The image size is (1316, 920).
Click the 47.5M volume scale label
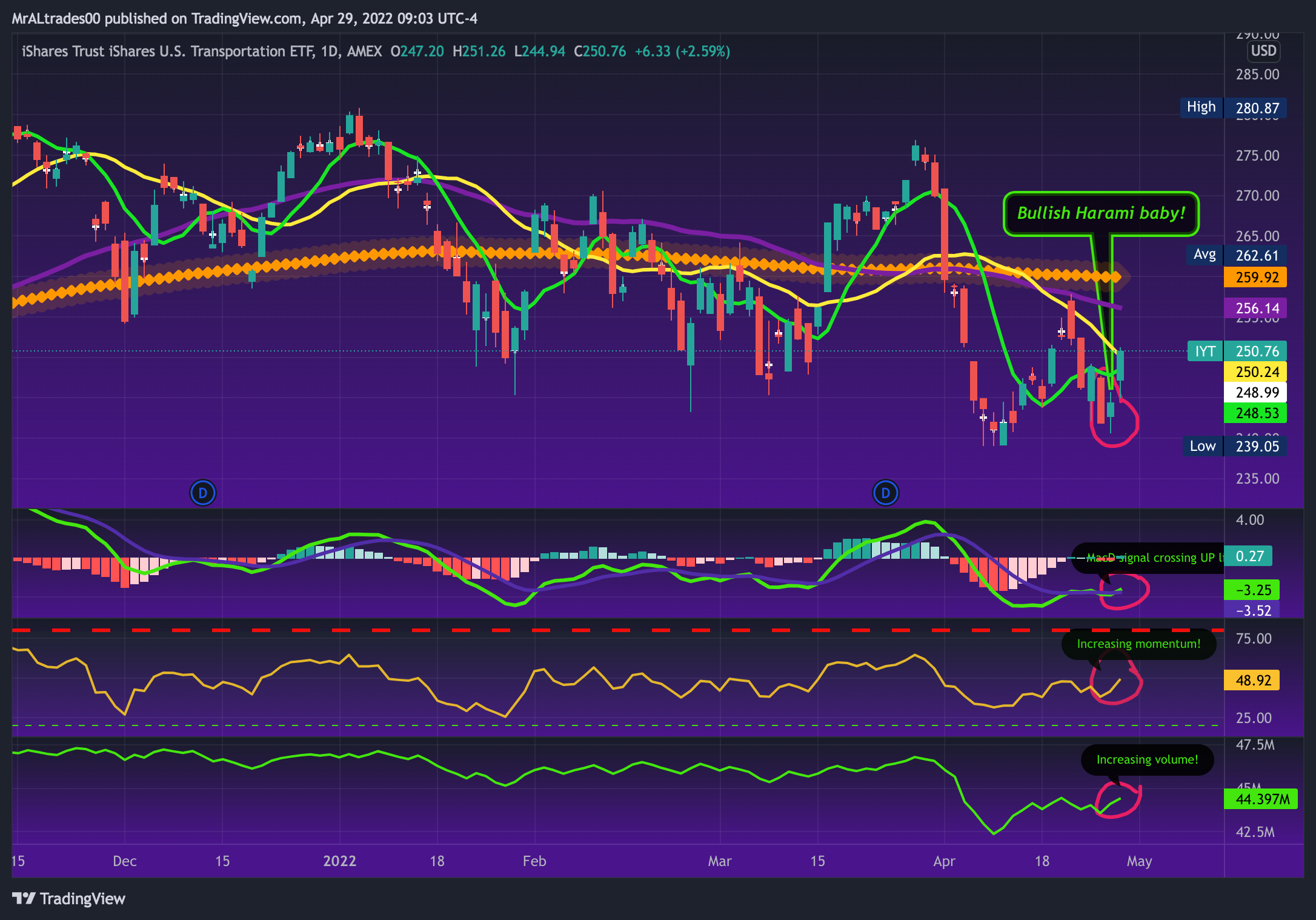tap(1255, 745)
